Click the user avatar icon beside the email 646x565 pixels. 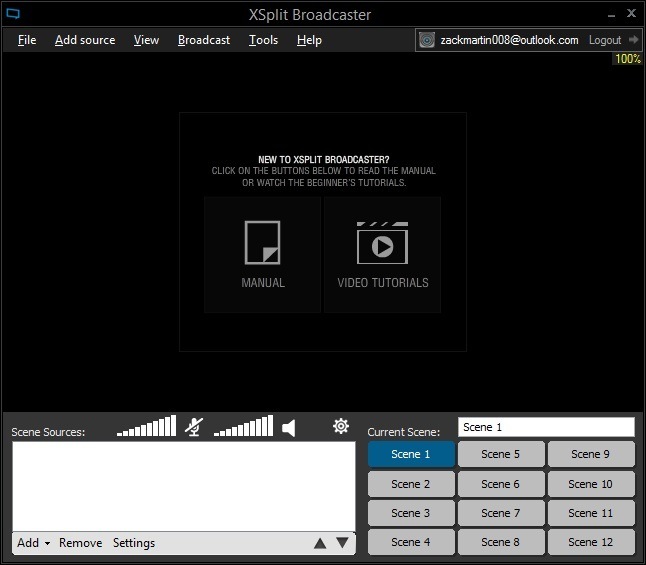pos(427,40)
